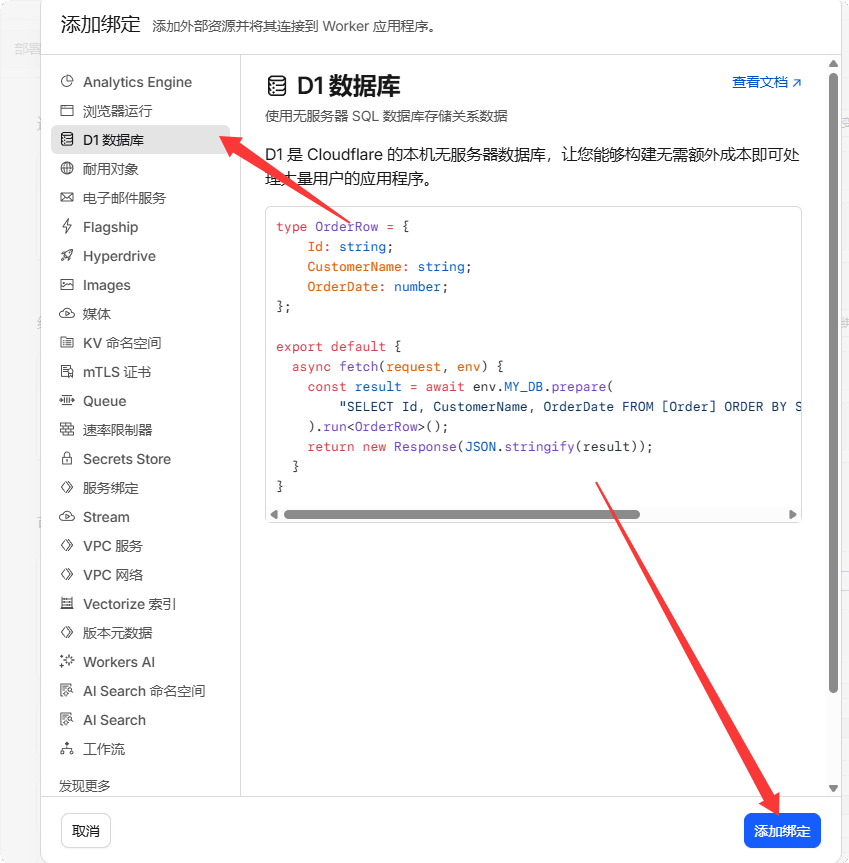Click the Hyperdrive rocket icon
The height and width of the screenshot is (863, 849).
[67, 255]
